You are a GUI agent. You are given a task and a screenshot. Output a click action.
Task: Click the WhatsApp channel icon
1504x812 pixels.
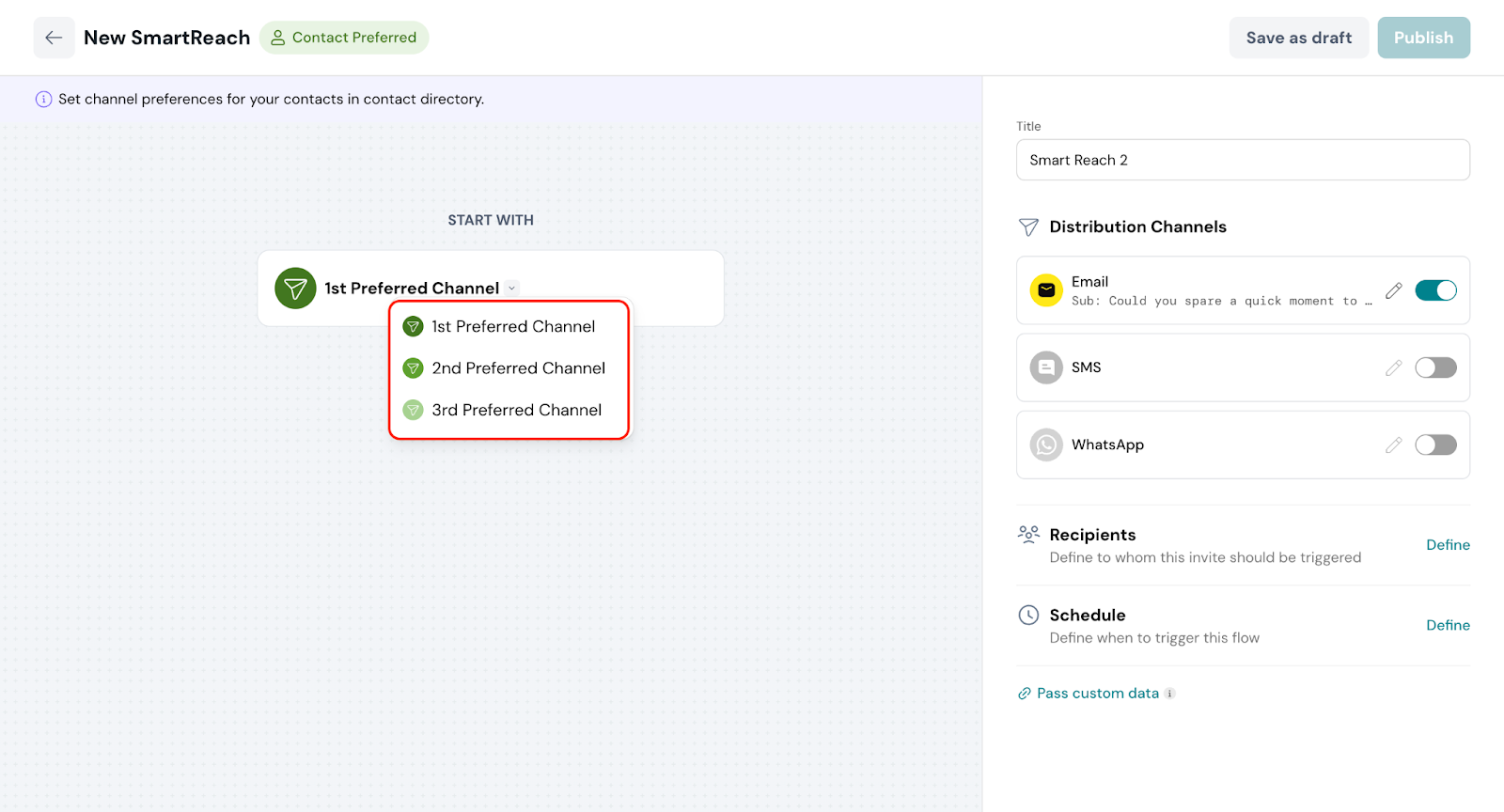tap(1046, 445)
